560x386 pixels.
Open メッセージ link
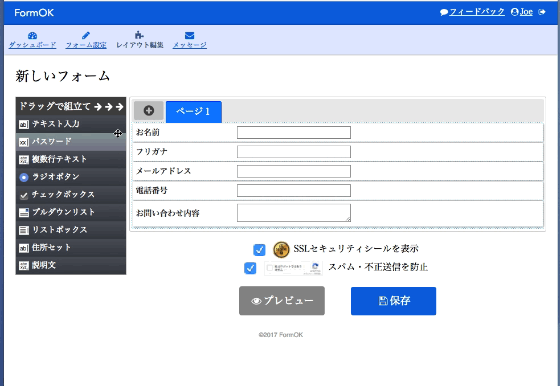[x=190, y=45]
